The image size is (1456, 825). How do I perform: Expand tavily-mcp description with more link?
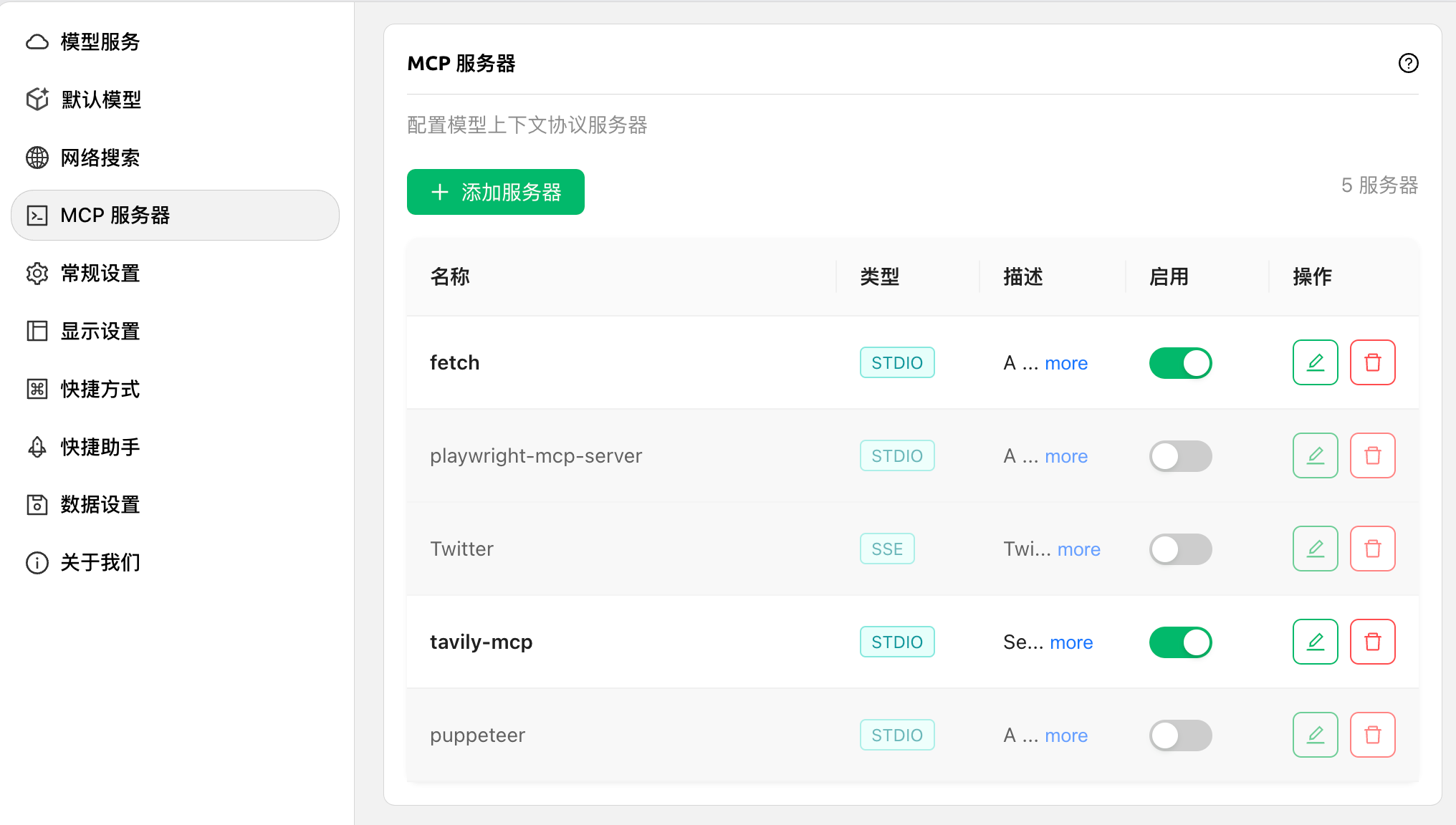[1071, 642]
